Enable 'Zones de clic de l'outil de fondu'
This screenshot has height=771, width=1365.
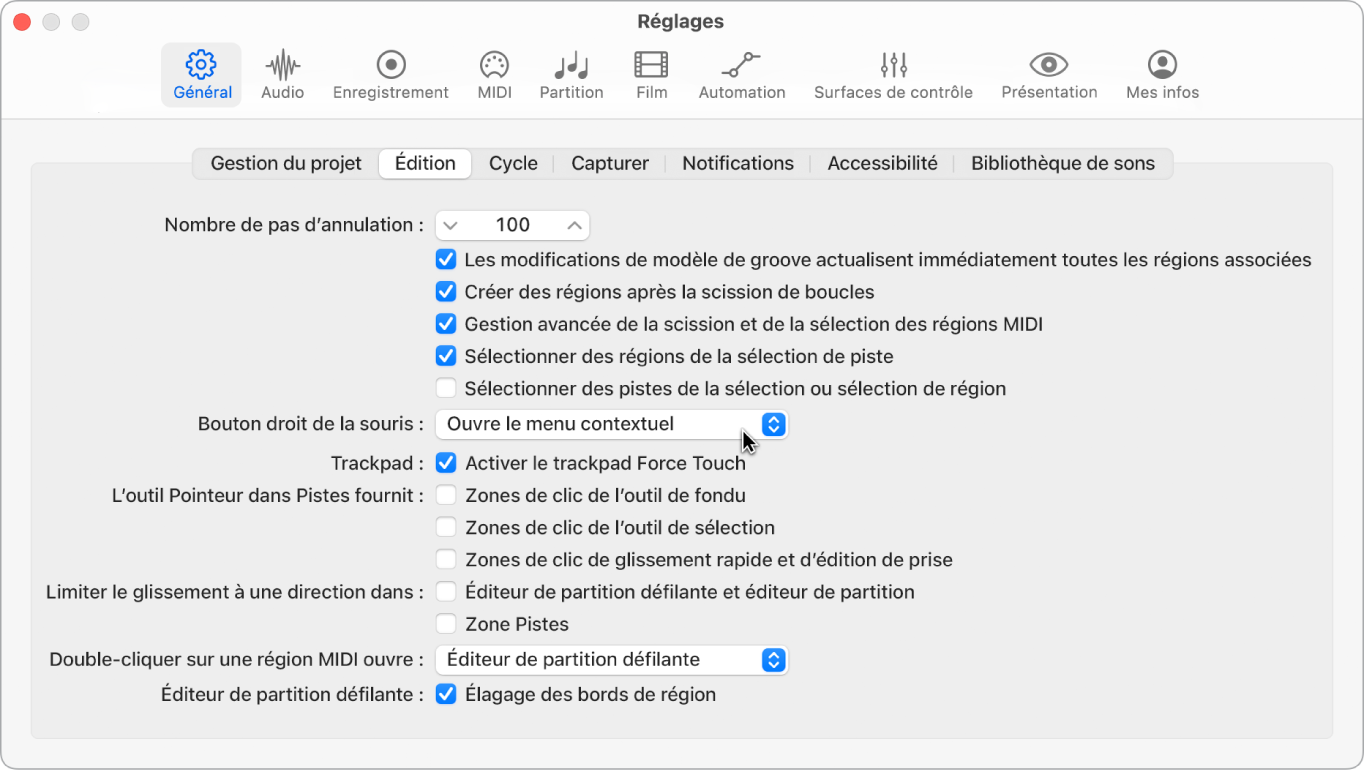pyautogui.click(x=445, y=495)
